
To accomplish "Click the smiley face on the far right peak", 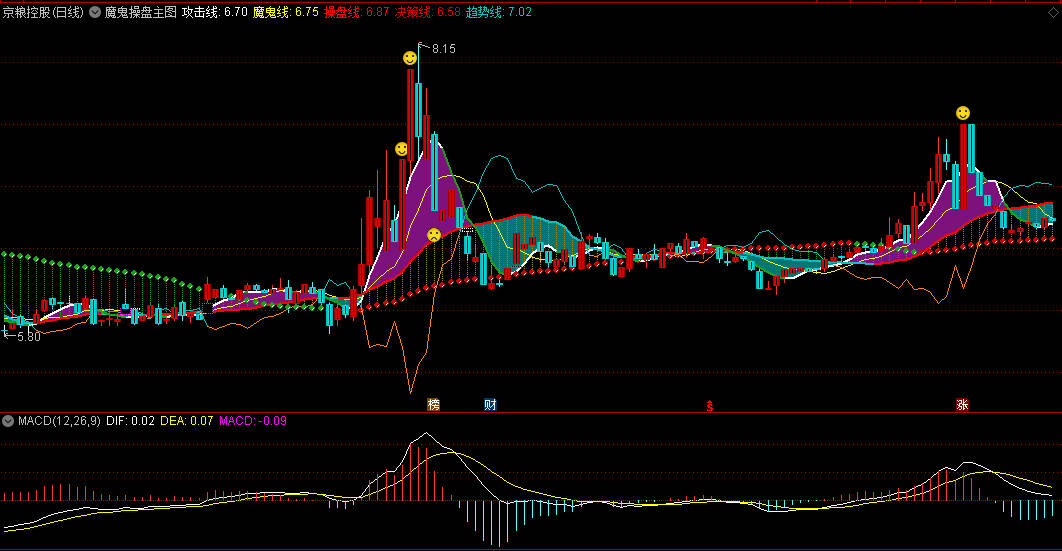I will 962,113.
